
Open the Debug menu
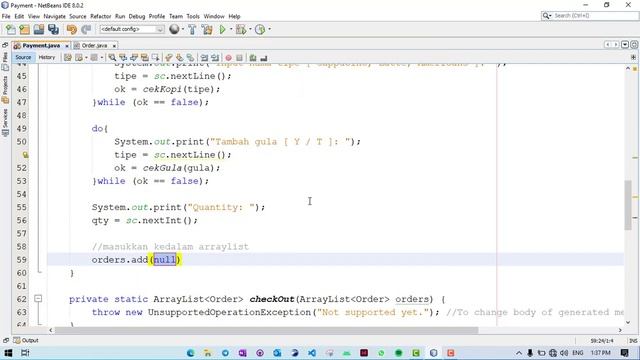pyautogui.click(x=137, y=16)
